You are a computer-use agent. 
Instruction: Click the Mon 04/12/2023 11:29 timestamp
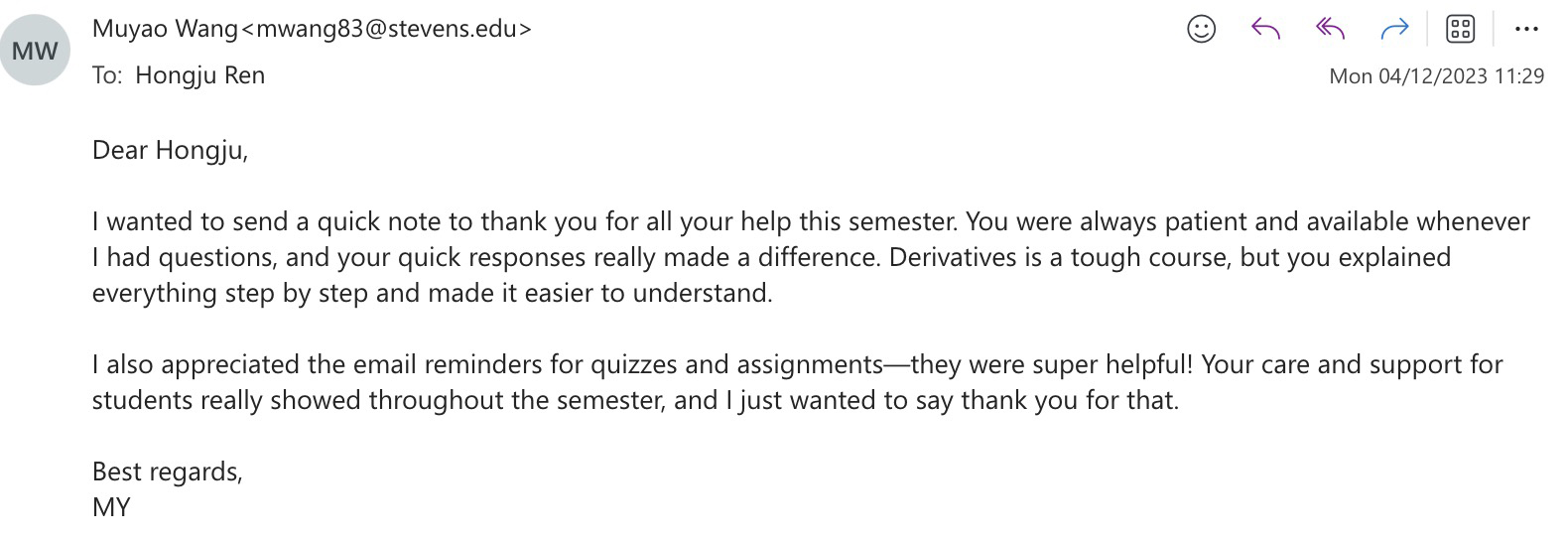[1436, 76]
